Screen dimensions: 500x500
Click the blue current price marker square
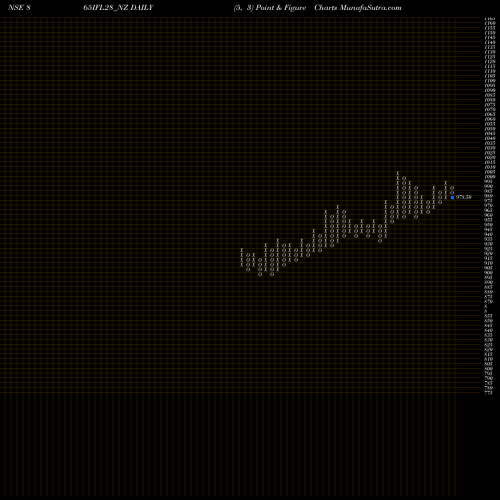point(452,197)
